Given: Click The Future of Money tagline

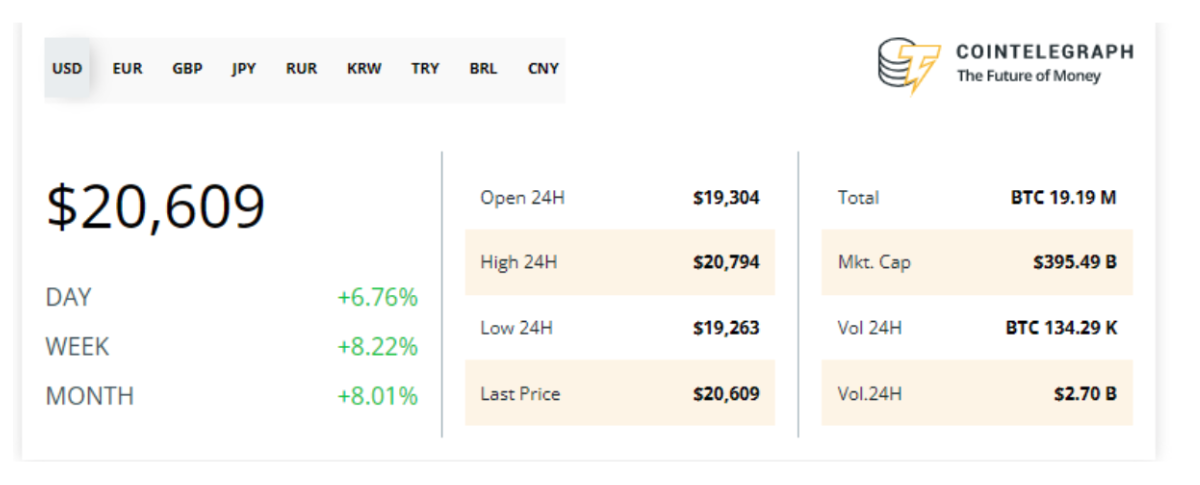Looking at the screenshot, I should (x=1028, y=76).
